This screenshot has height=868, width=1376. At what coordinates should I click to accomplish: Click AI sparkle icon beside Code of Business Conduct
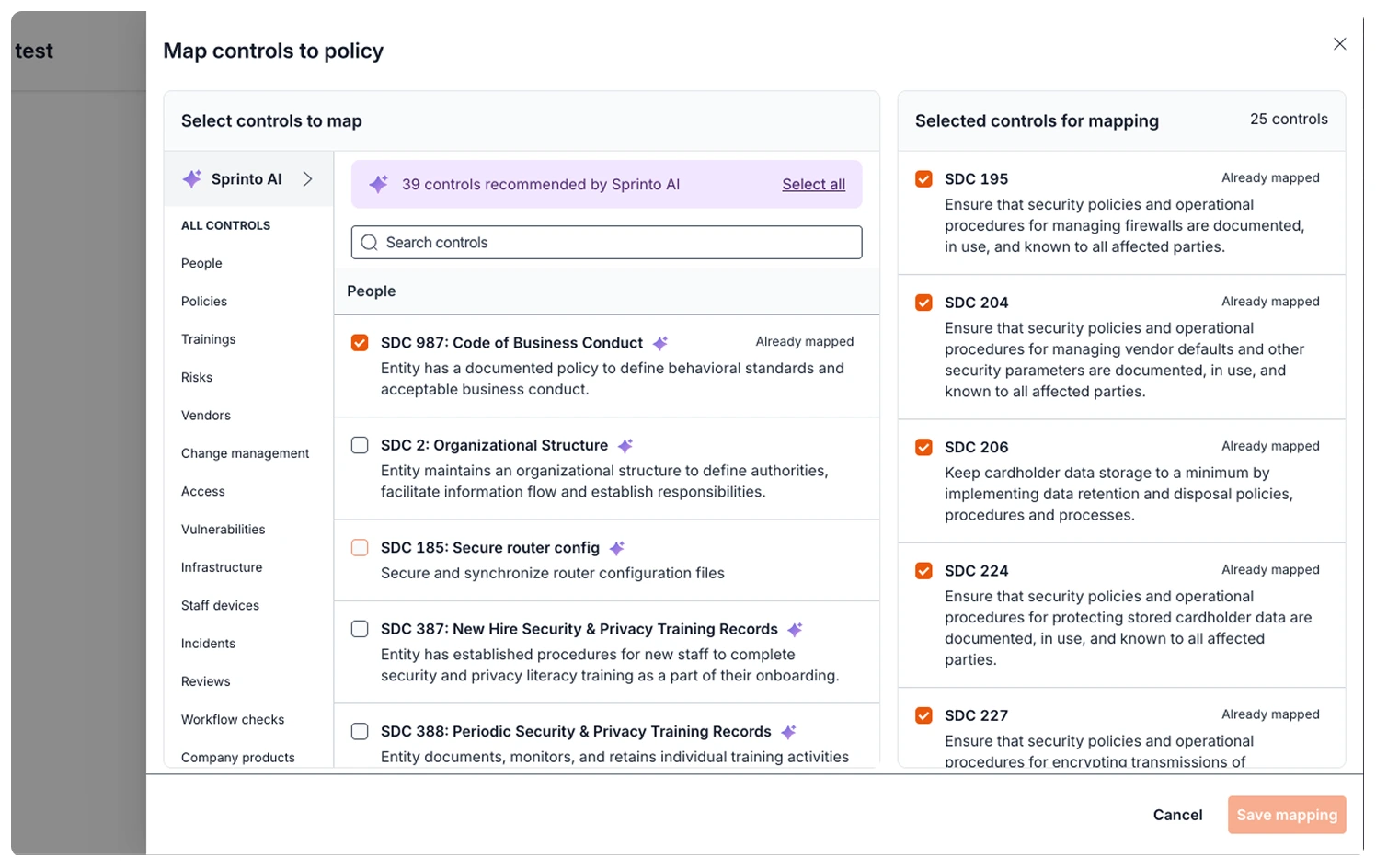pos(660,344)
